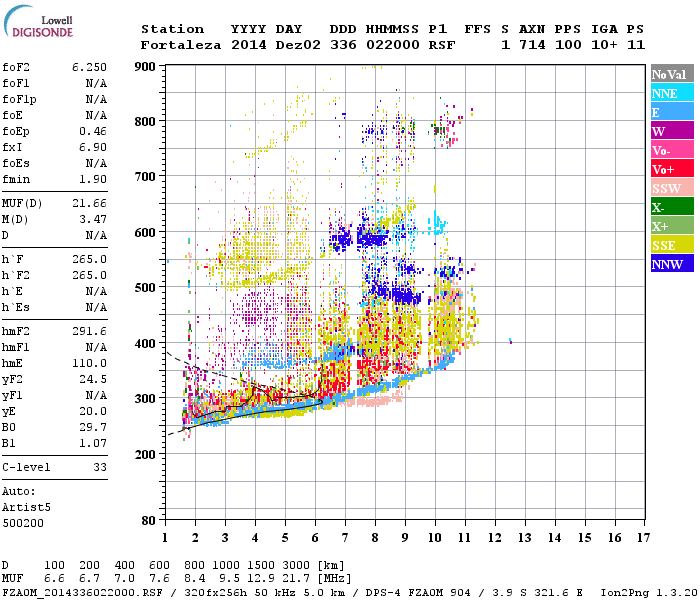Click the PPS value 100
Screen dimensions: 700x600
click(568, 45)
